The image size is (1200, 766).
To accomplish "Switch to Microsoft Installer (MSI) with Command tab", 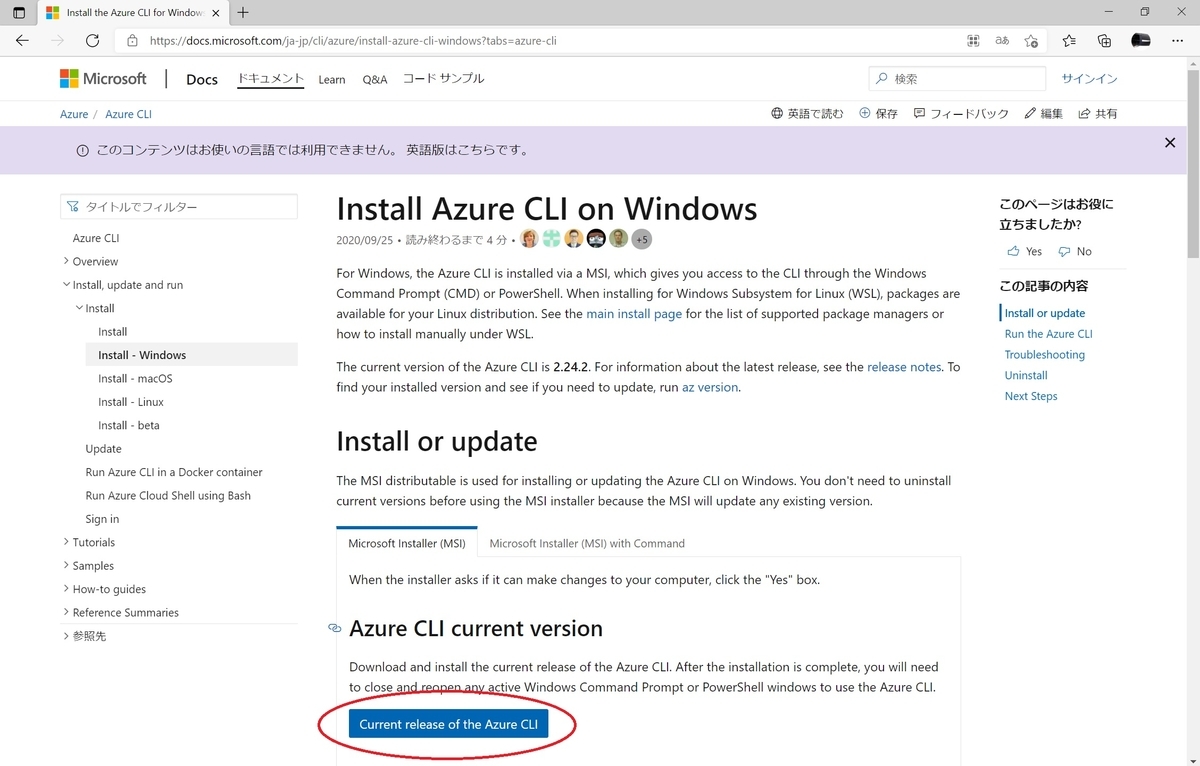I will 587,543.
